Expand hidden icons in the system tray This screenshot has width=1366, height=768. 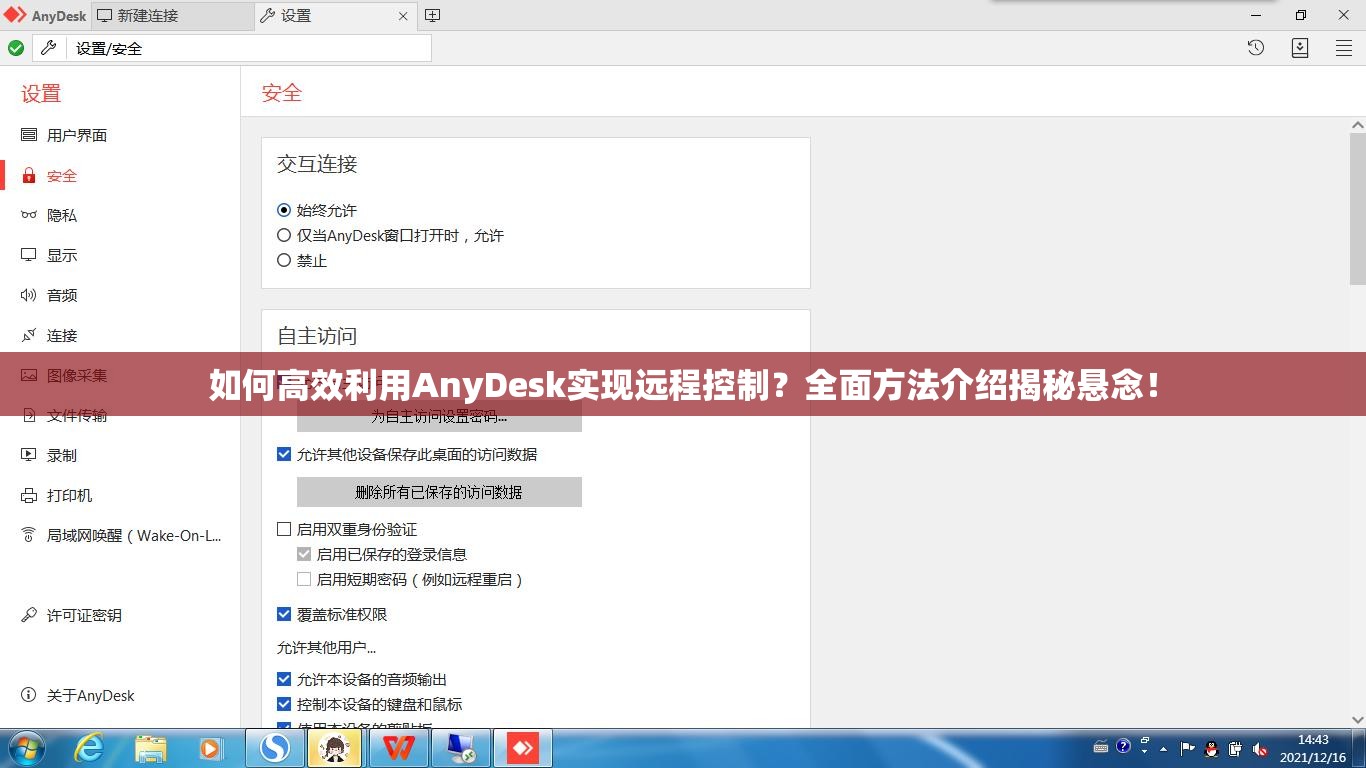pos(1165,747)
